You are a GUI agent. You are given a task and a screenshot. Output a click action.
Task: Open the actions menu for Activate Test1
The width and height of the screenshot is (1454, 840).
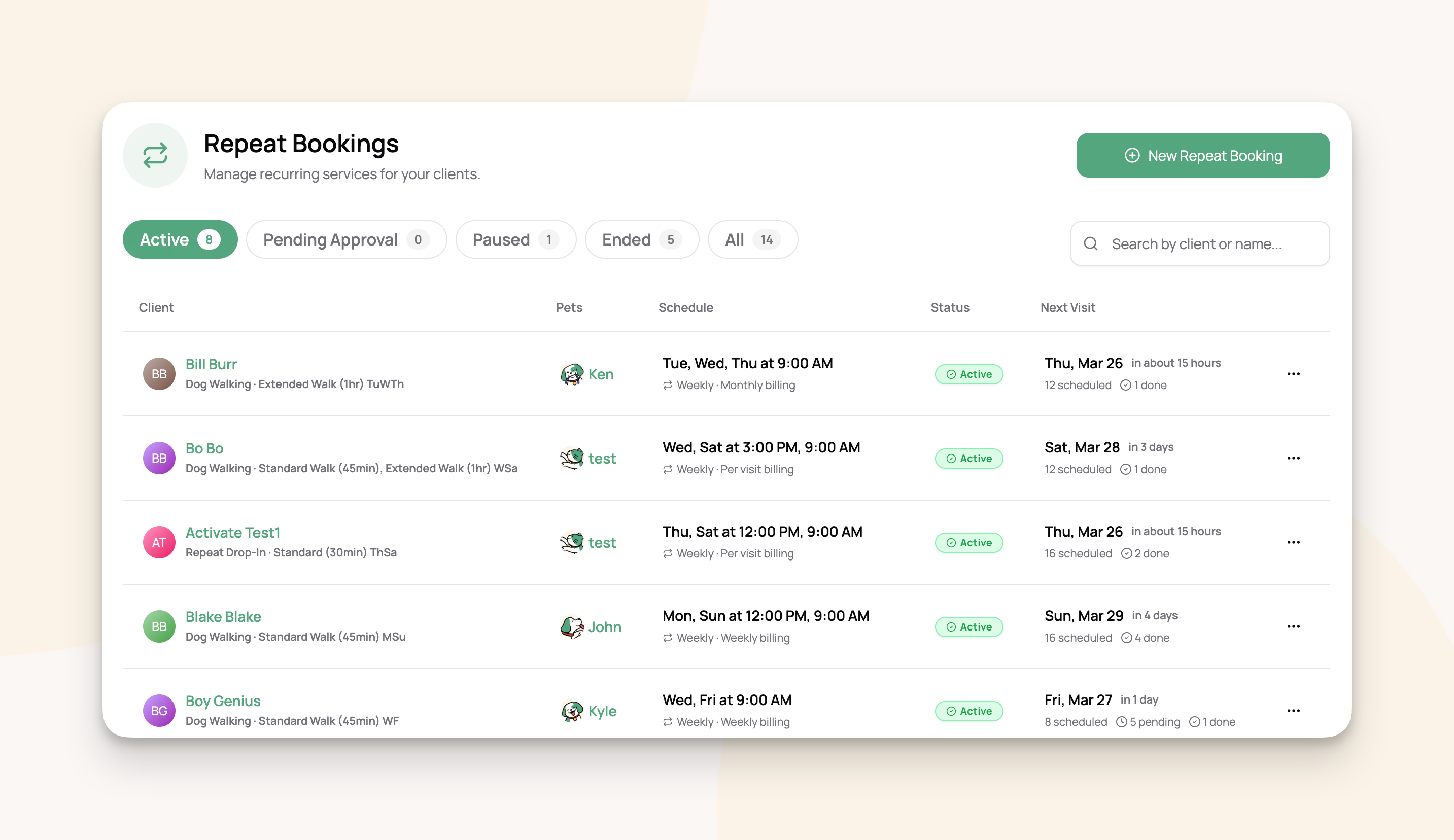(x=1294, y=542)
